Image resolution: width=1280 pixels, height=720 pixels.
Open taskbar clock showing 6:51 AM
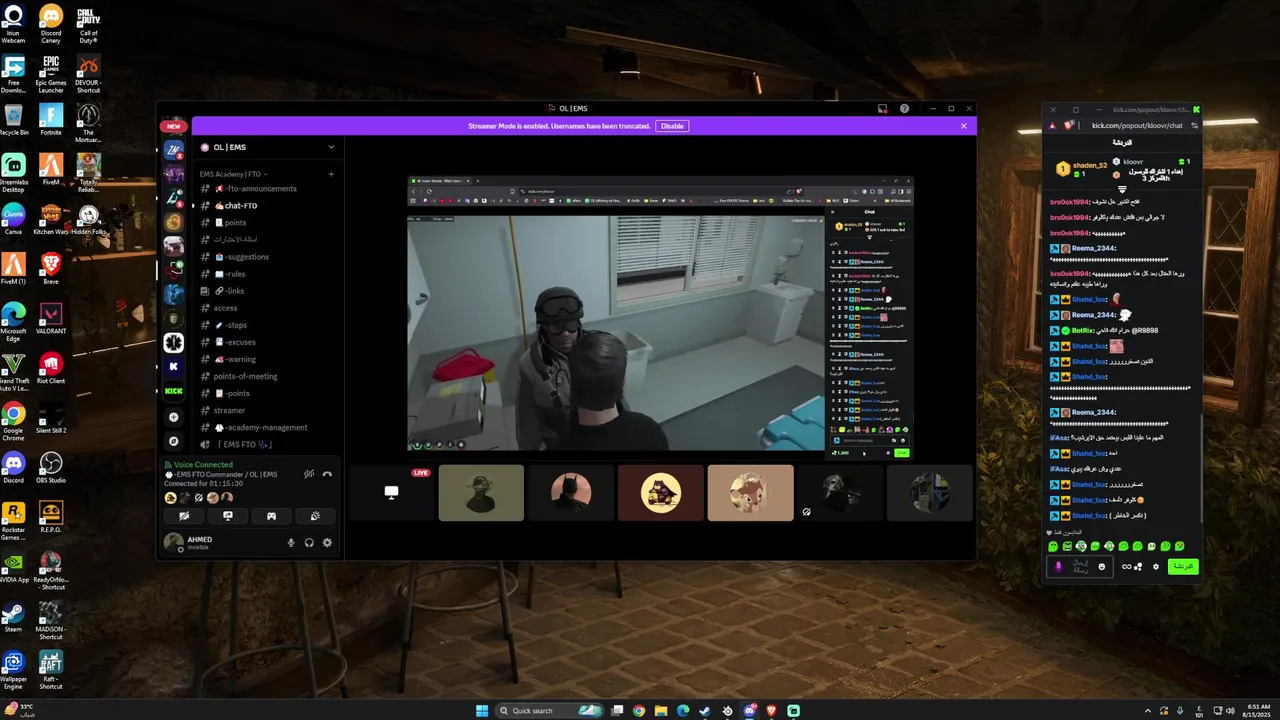tap(1258, 710)
